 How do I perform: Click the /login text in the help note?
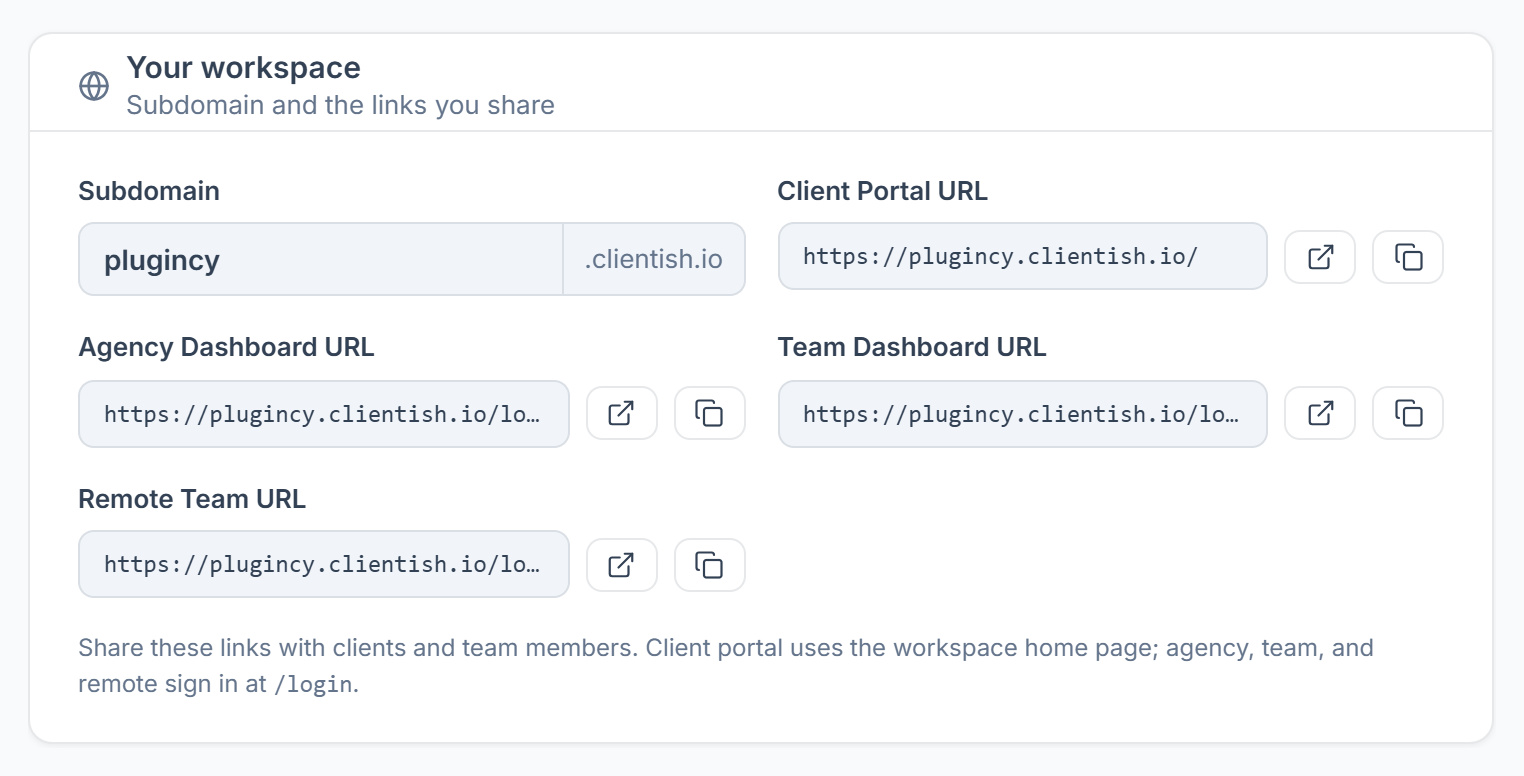coord(313,686)
